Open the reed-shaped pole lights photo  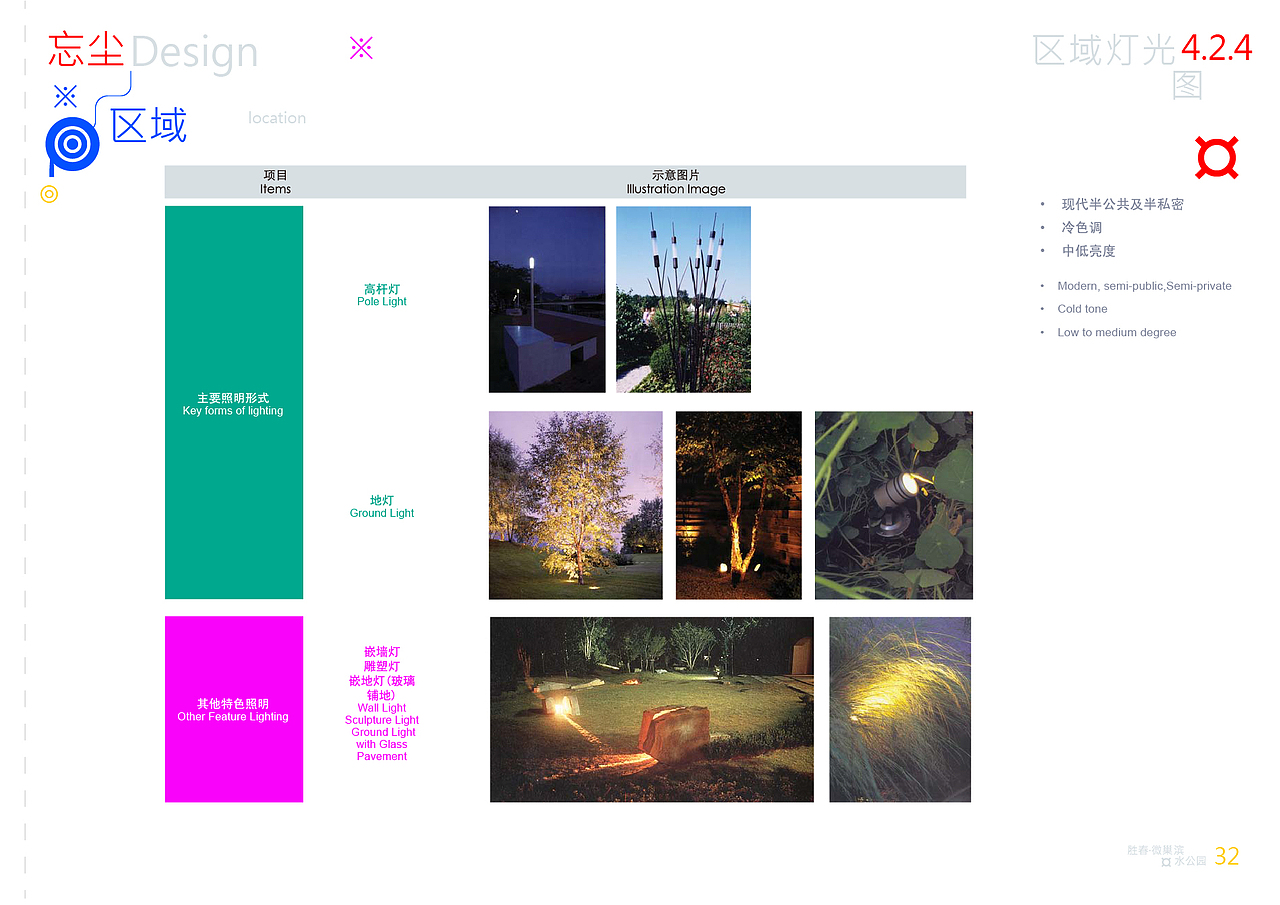click(x=683, y=299)
